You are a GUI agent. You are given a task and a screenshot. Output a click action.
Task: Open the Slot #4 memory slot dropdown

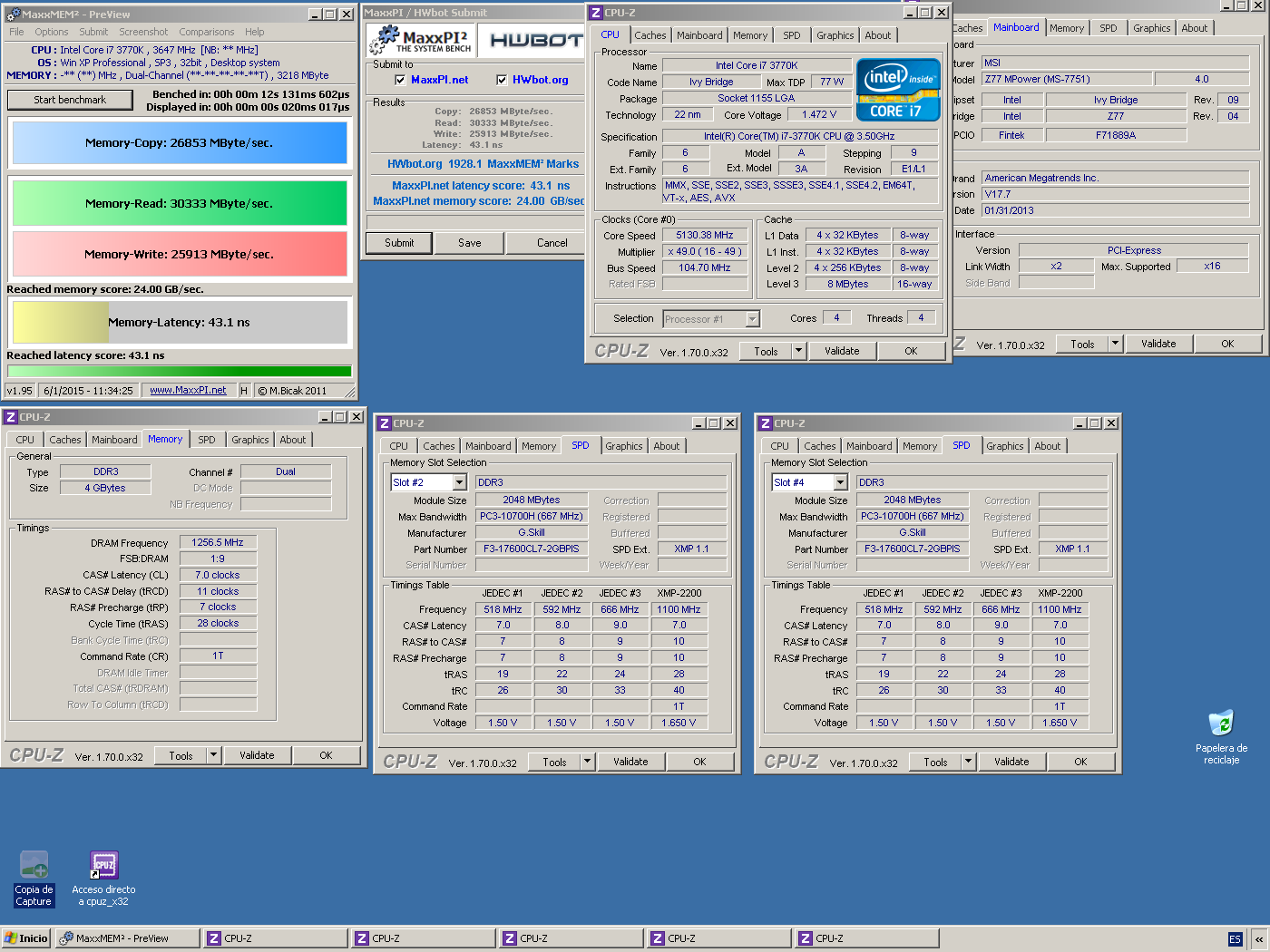coord(840,482)
